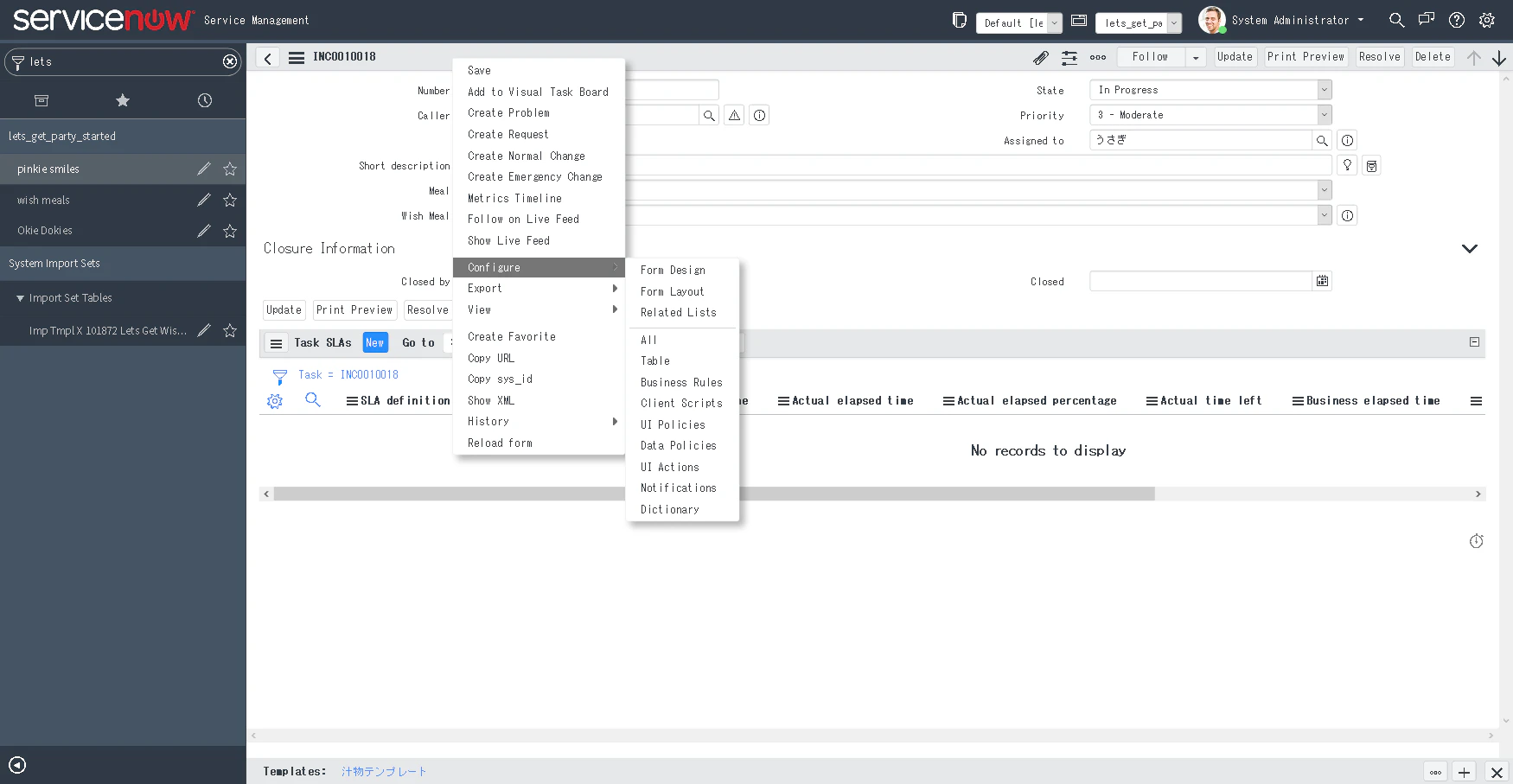
Task: Show related incidents warning icon
Action: click(x=734, y=115)
